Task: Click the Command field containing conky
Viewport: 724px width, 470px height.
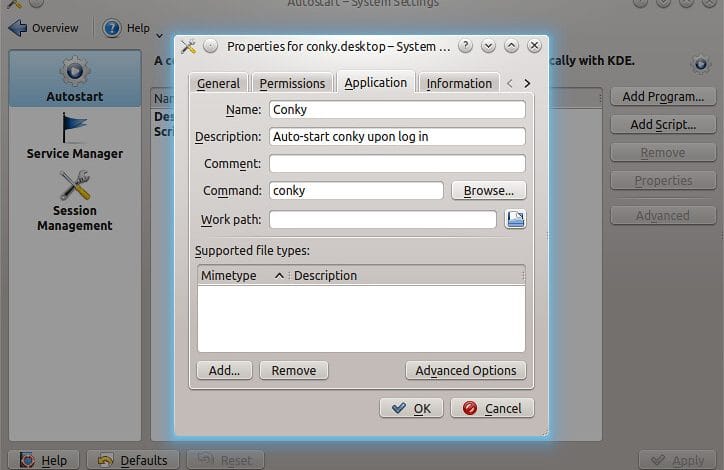Action: (356, 191)
